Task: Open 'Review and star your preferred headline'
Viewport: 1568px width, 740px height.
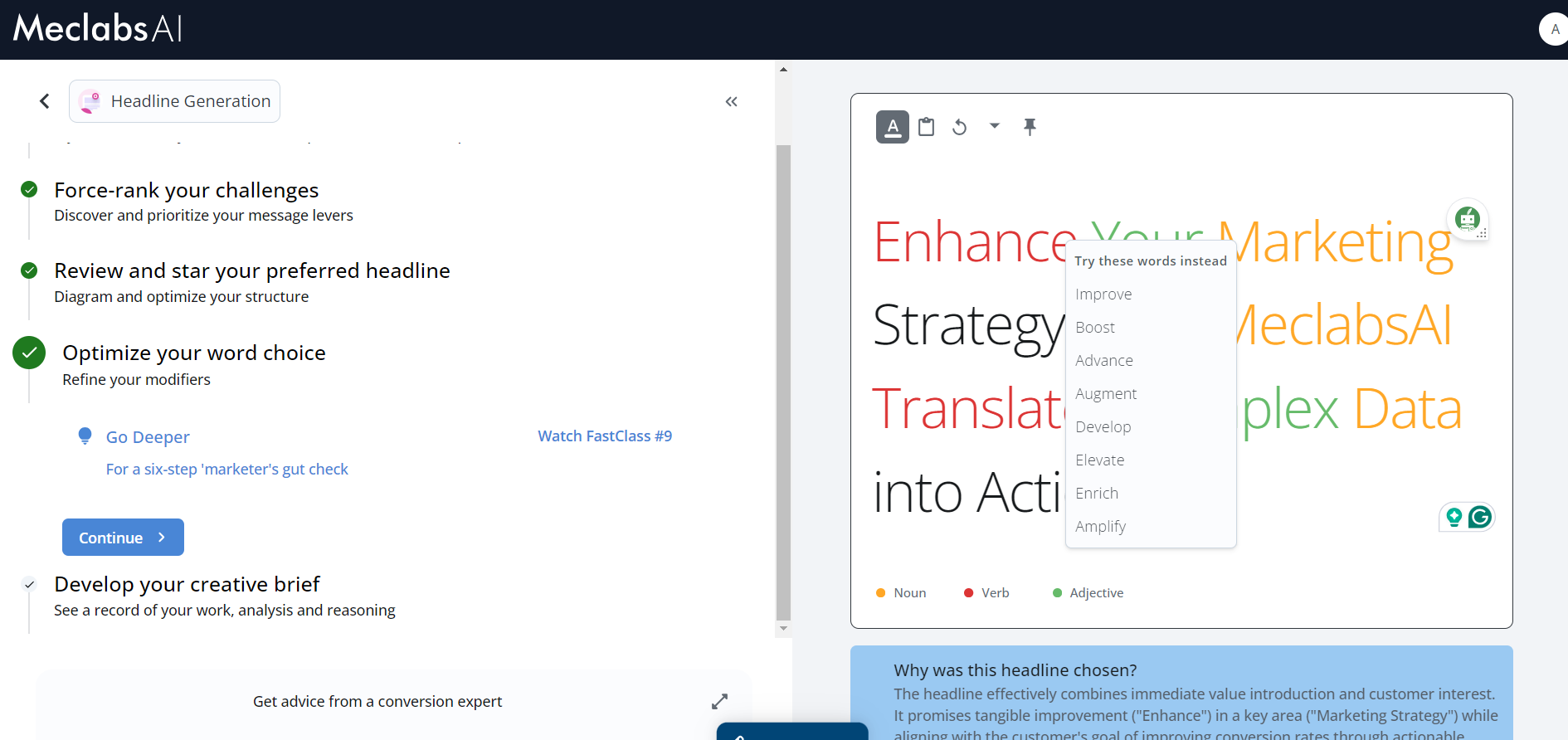Action: tap(252, 271)
